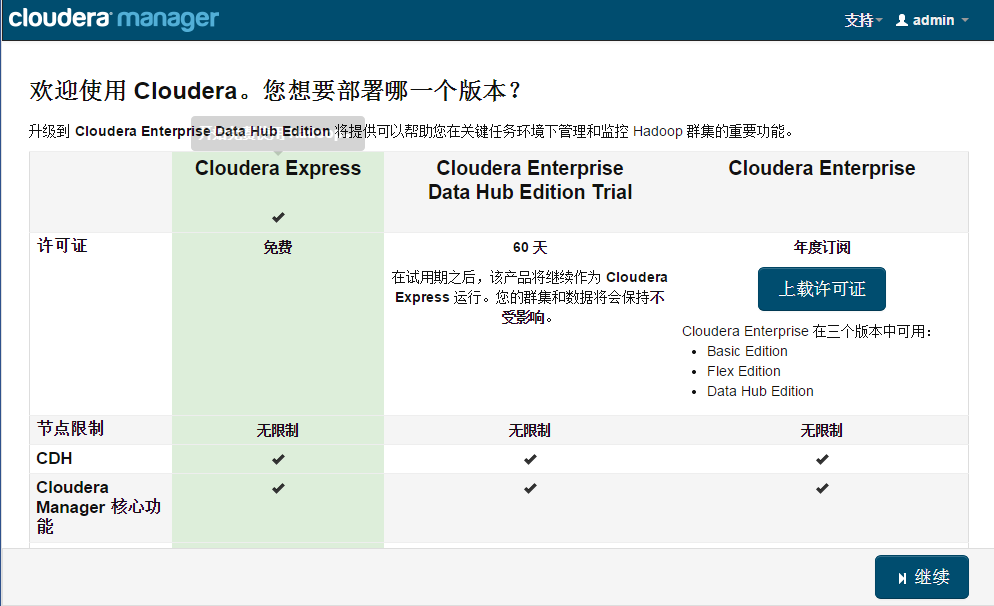Click 无限制 in the Data Hub Trial column

[530, 430]
